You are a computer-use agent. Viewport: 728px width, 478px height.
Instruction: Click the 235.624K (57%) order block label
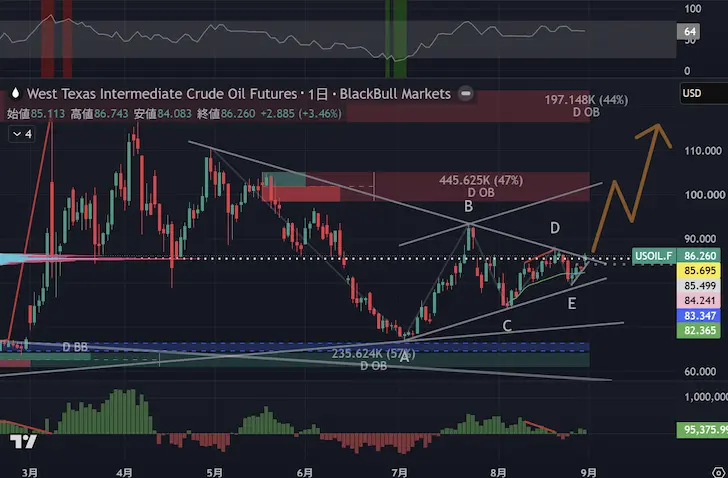(x=373, y=354)
